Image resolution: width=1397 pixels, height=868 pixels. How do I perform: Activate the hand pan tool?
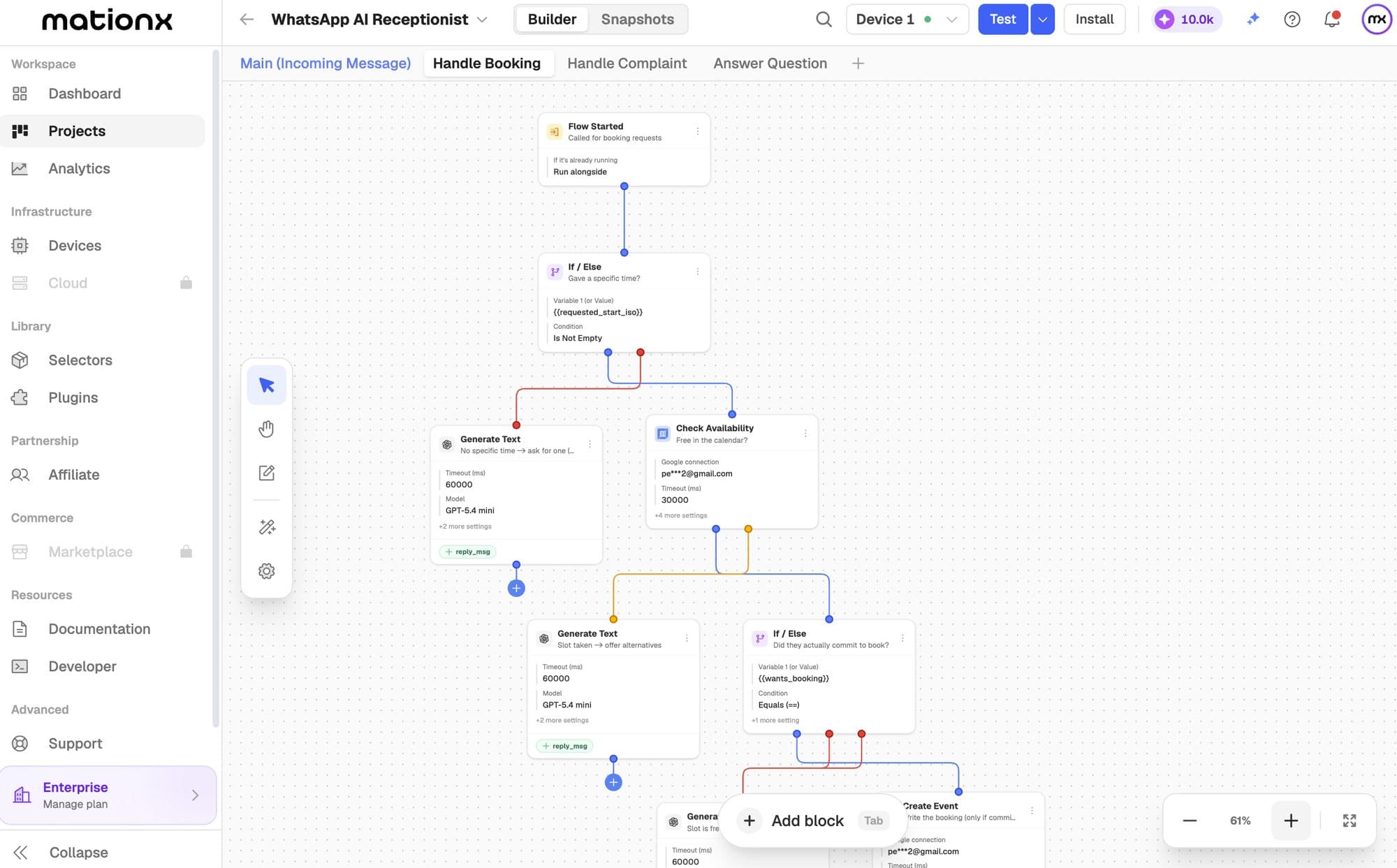click(x=266, y=429)
